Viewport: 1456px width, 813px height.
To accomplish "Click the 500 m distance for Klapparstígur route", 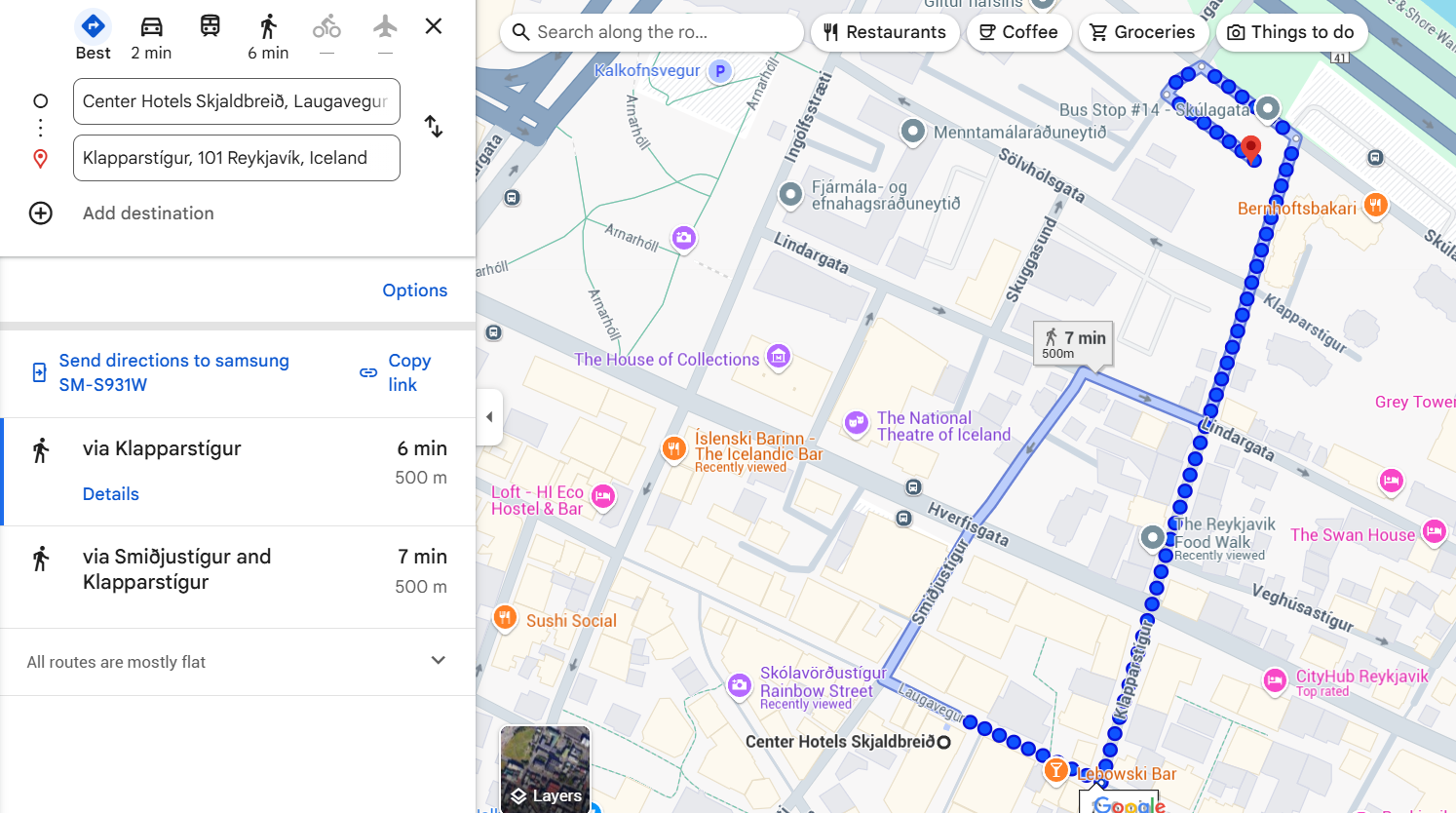I will pos(421,478).
